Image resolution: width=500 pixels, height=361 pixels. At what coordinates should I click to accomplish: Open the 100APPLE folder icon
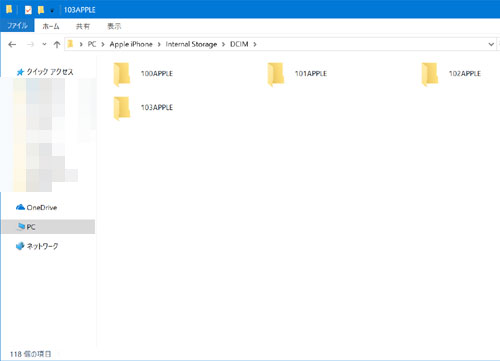122,74
